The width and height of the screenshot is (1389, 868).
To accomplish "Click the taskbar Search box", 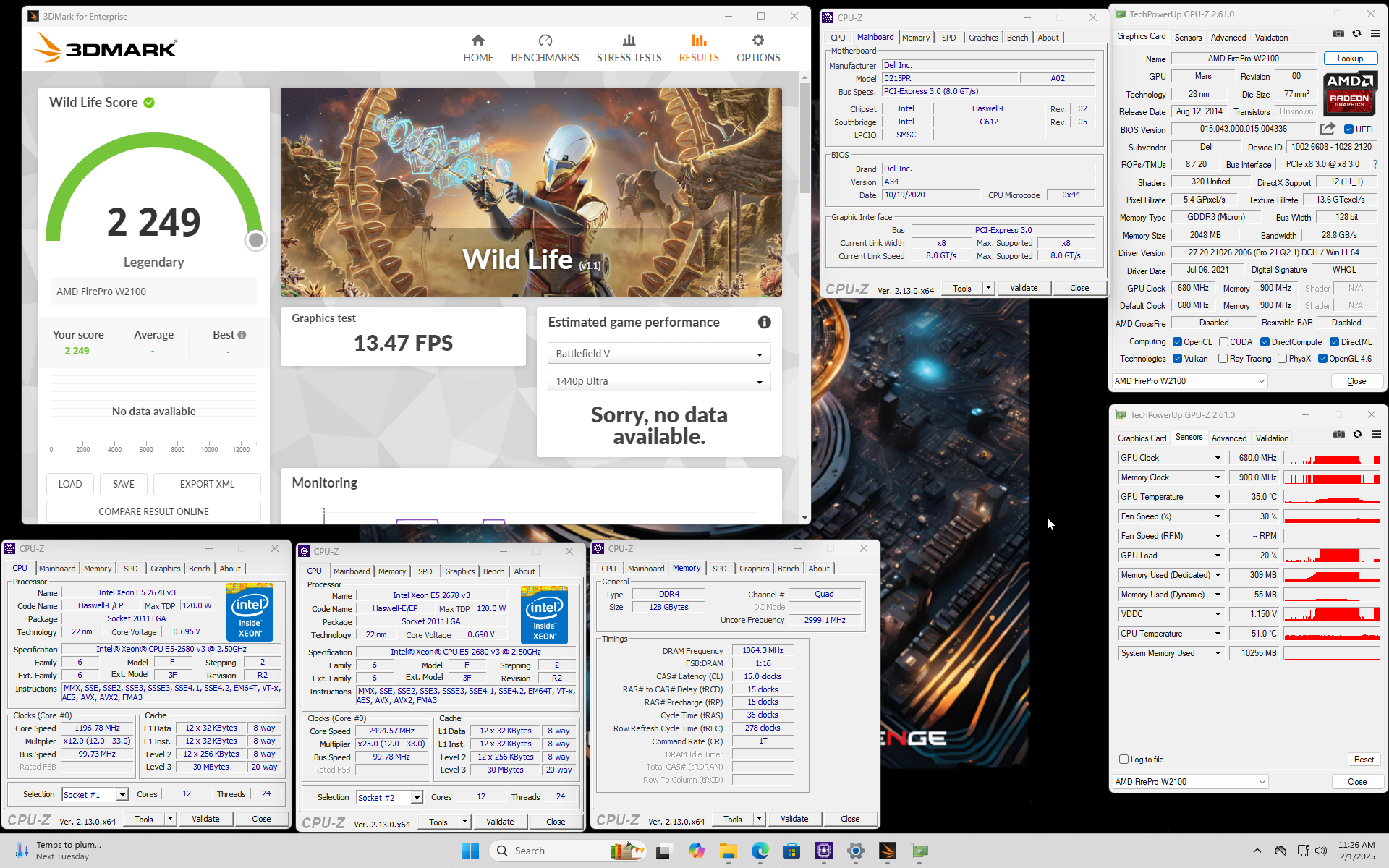I will [x=566, y=851].
